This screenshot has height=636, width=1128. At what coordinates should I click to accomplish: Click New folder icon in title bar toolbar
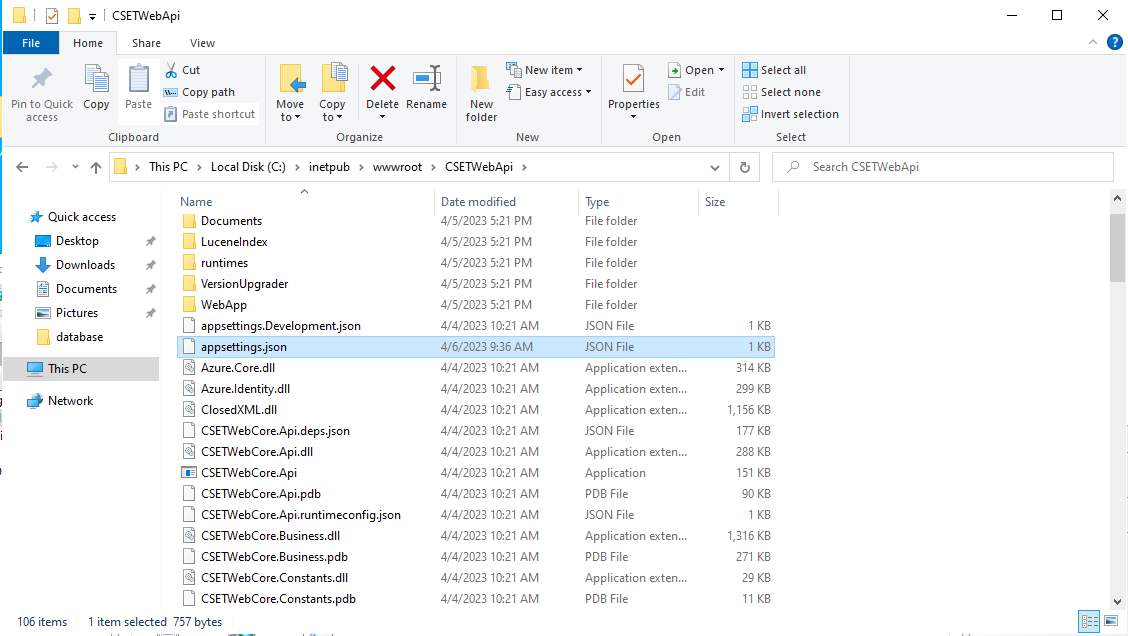[x=73, y=15]
